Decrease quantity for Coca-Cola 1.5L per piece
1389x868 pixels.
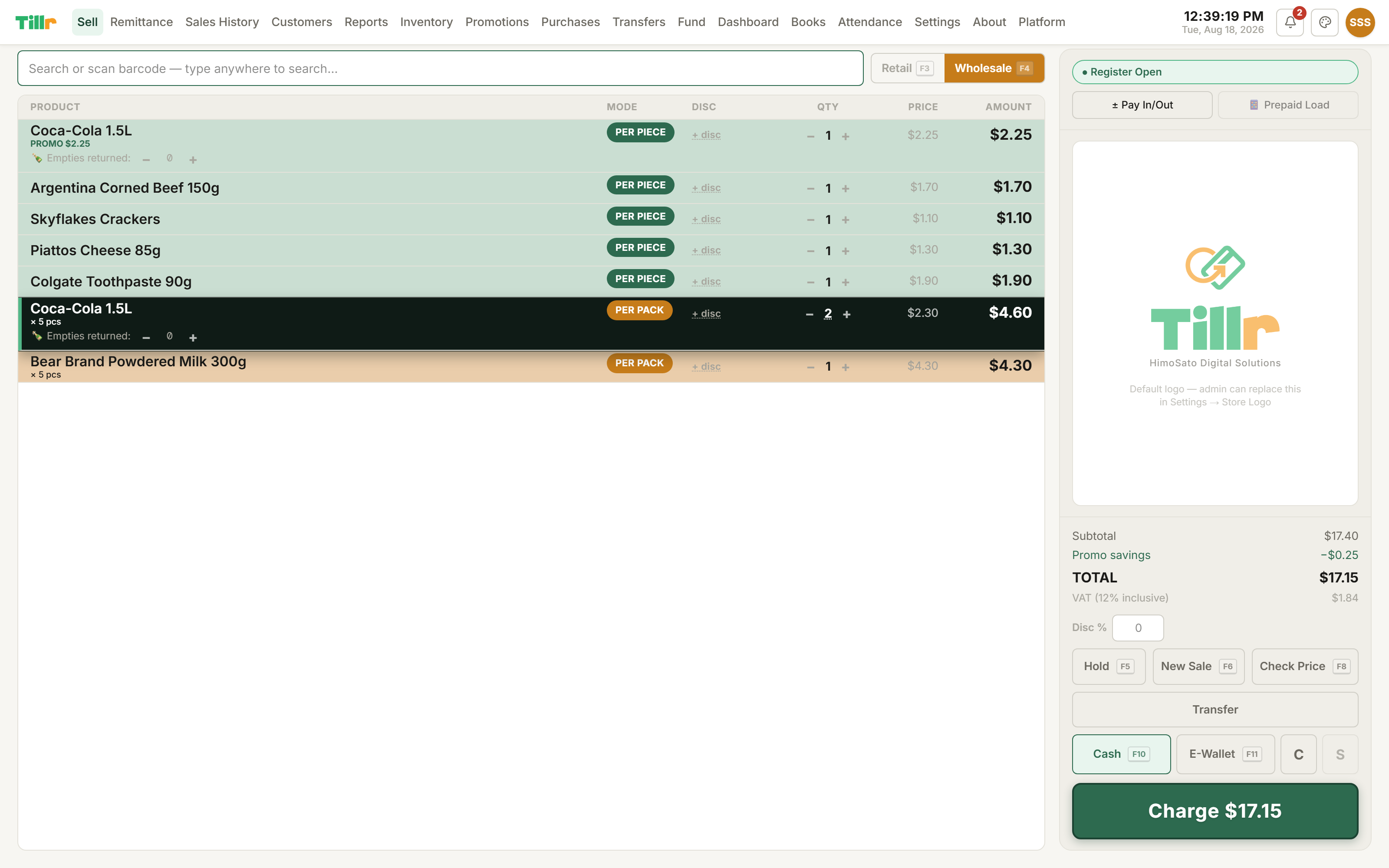(810, 136)
